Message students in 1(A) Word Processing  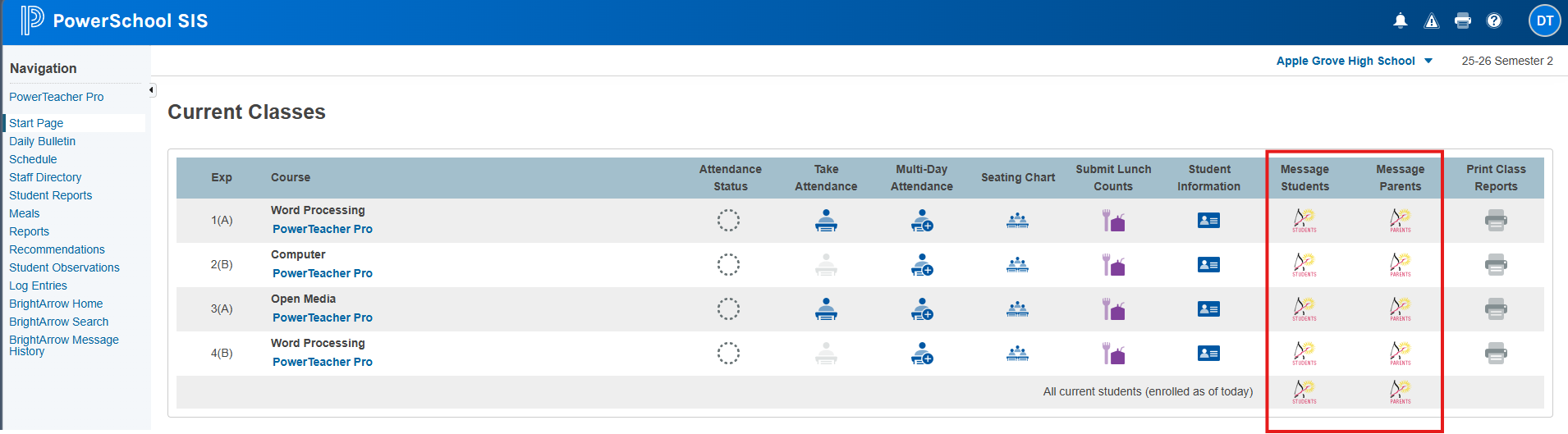pos(1304,221)
